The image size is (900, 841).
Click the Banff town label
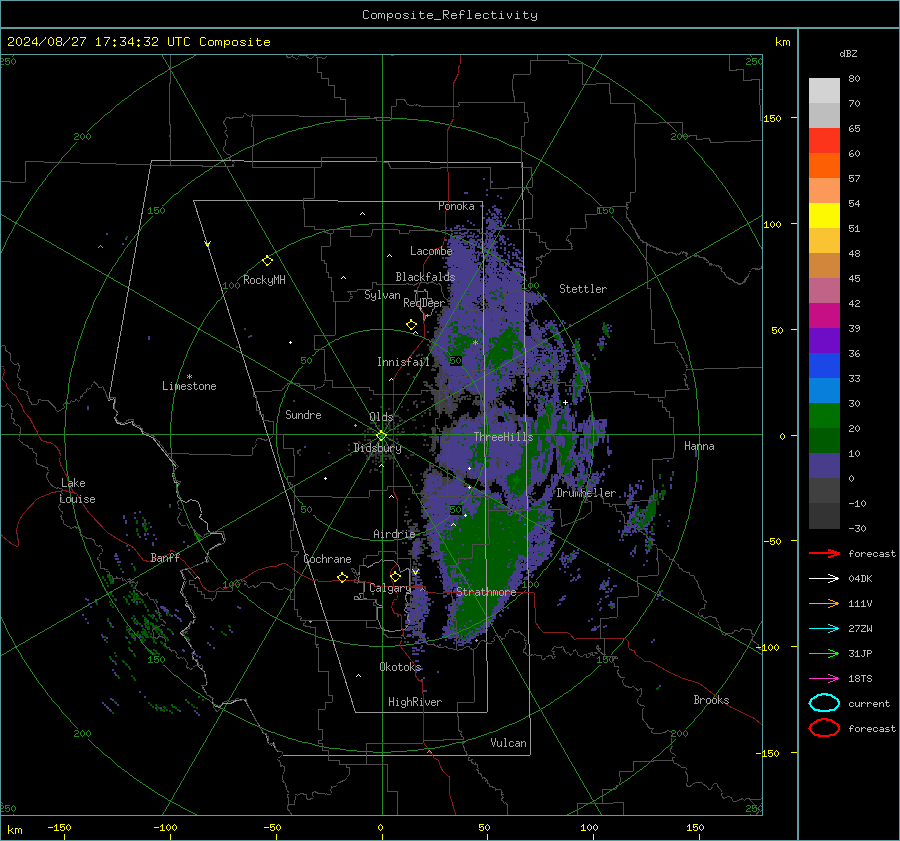165,557
